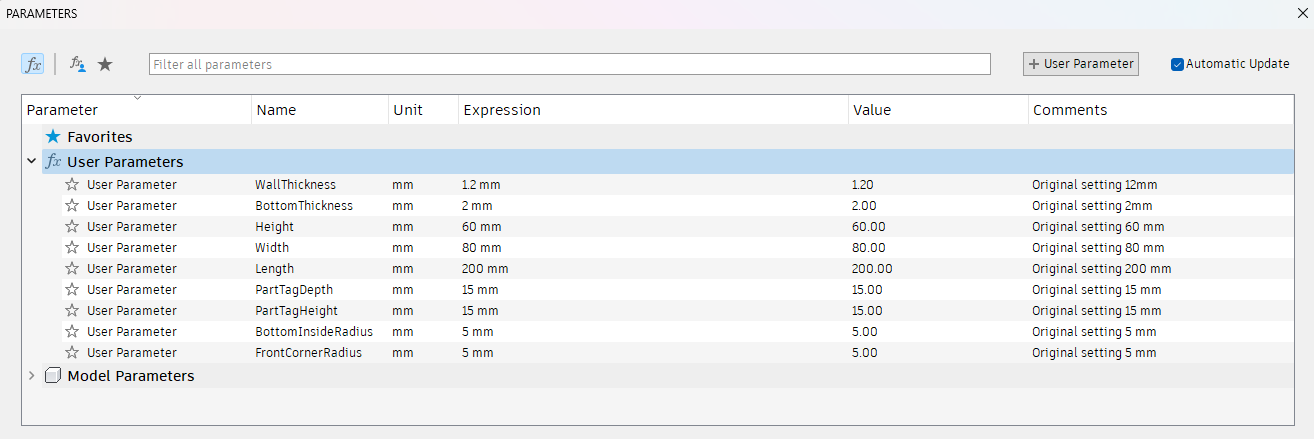The height and width of the screenshot is (439, 1314).
Task: Close the Parameters dialog
Action: [x=1300, y=13]
